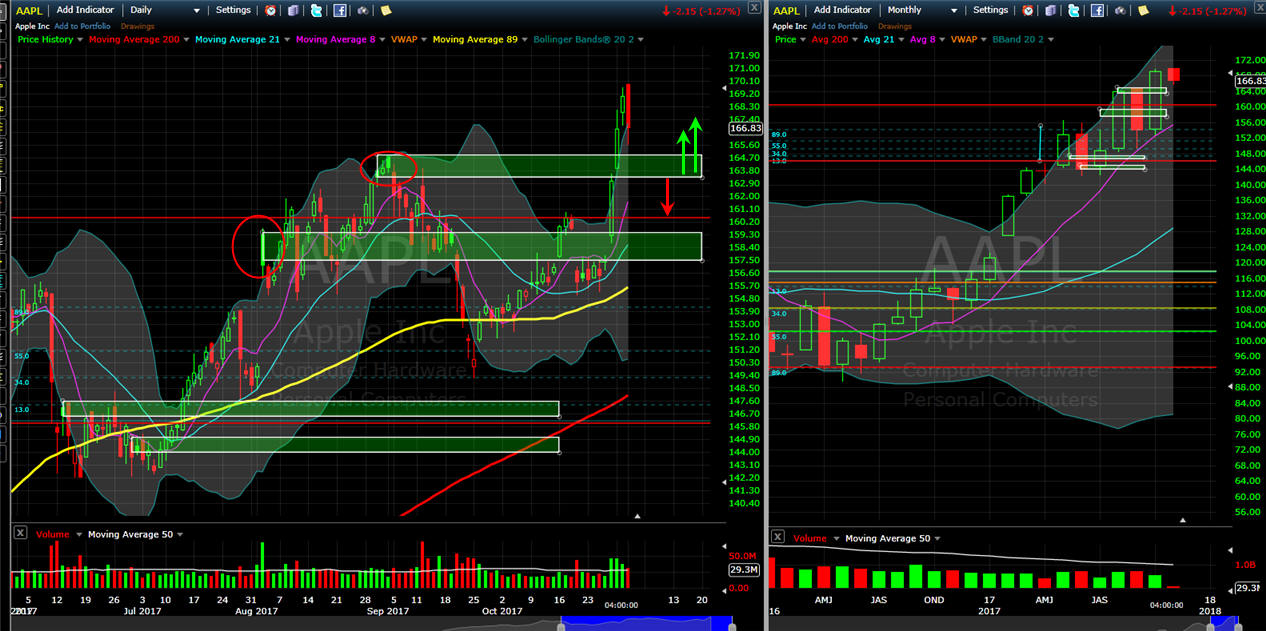
Task: Close the Volume panel in the Monthly chart
Action: (777, 538)
